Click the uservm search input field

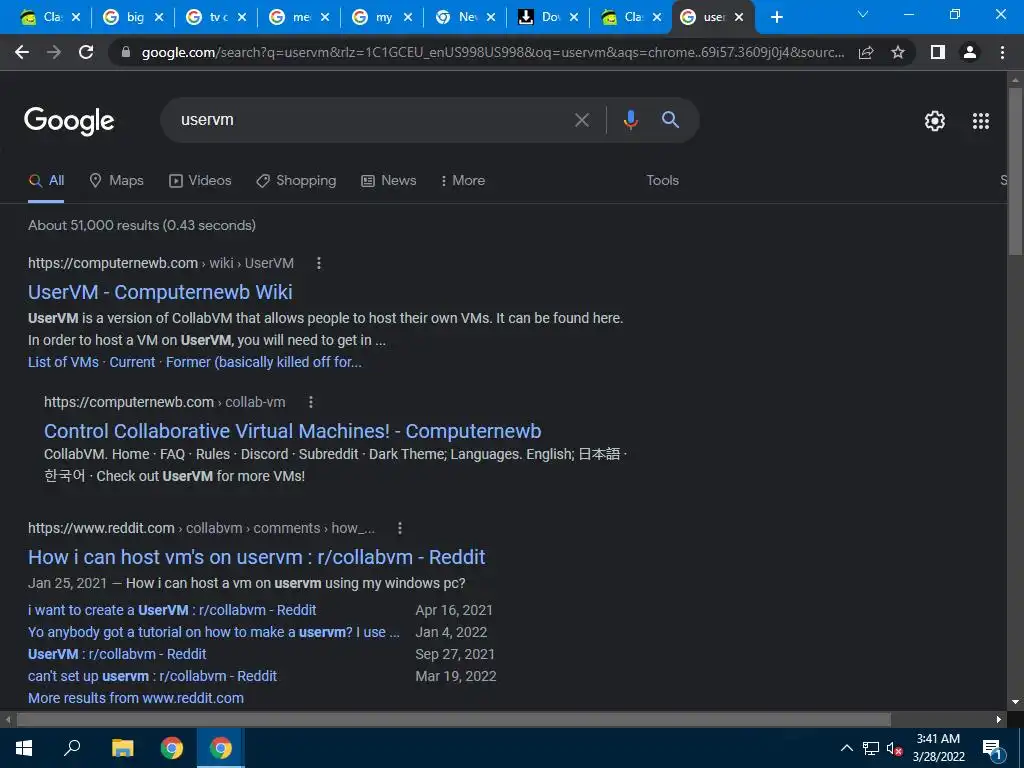[372, 120]
